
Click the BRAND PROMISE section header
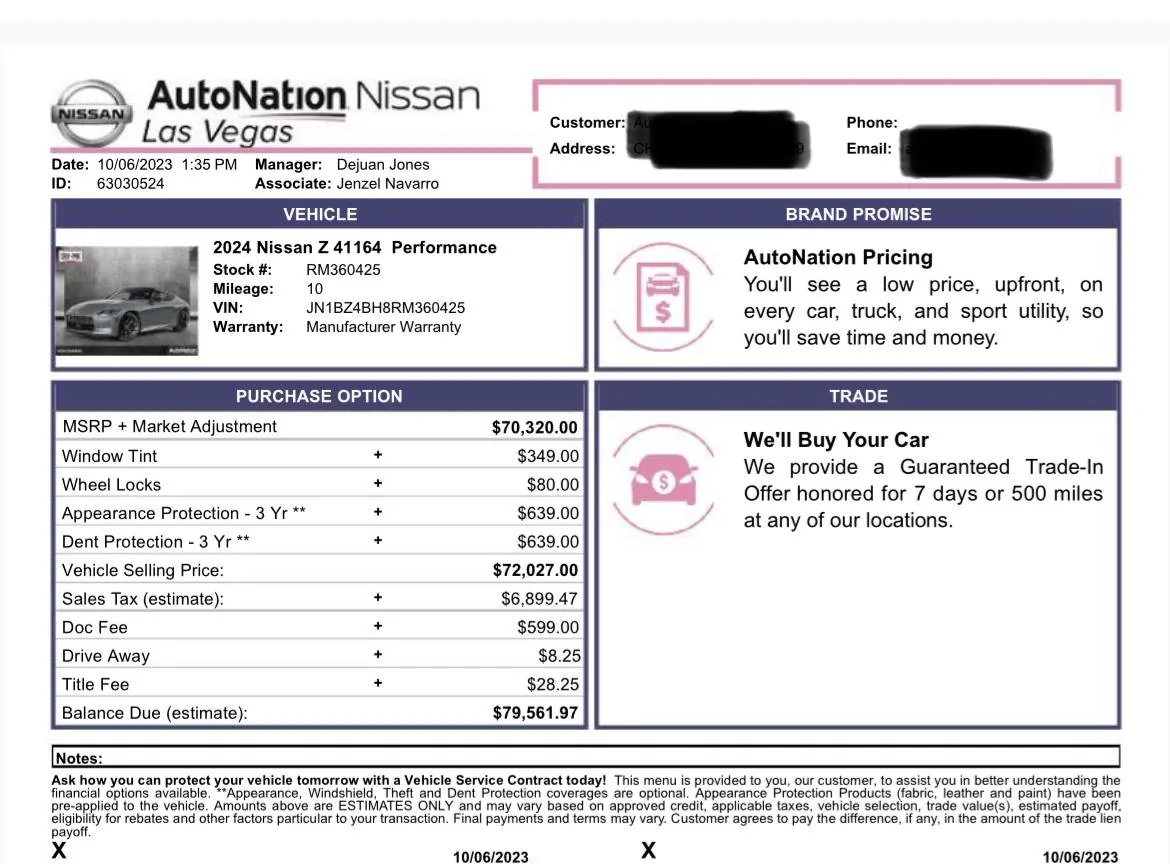(x=858, y=214)
